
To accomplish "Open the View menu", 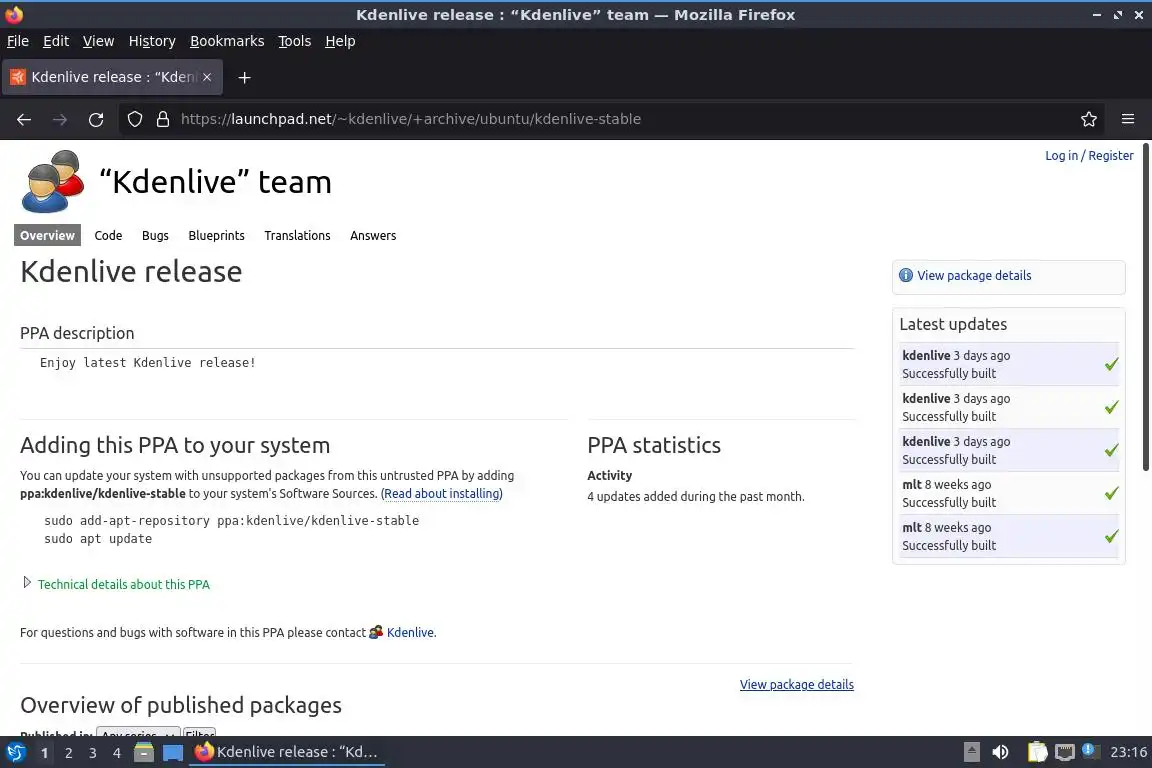I will 98,41.
